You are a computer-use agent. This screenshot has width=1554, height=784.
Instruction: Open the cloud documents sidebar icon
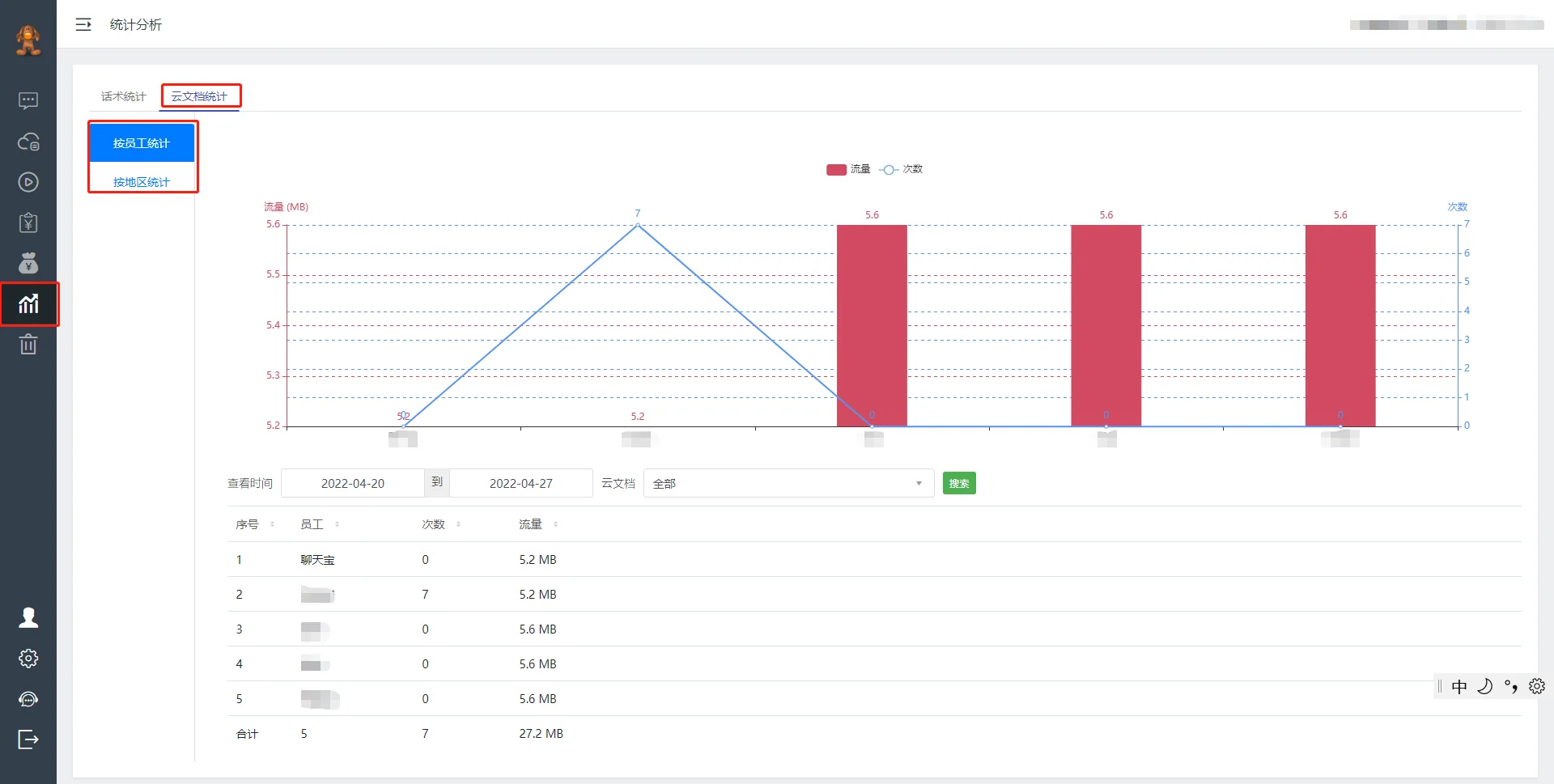click(28, 142)
